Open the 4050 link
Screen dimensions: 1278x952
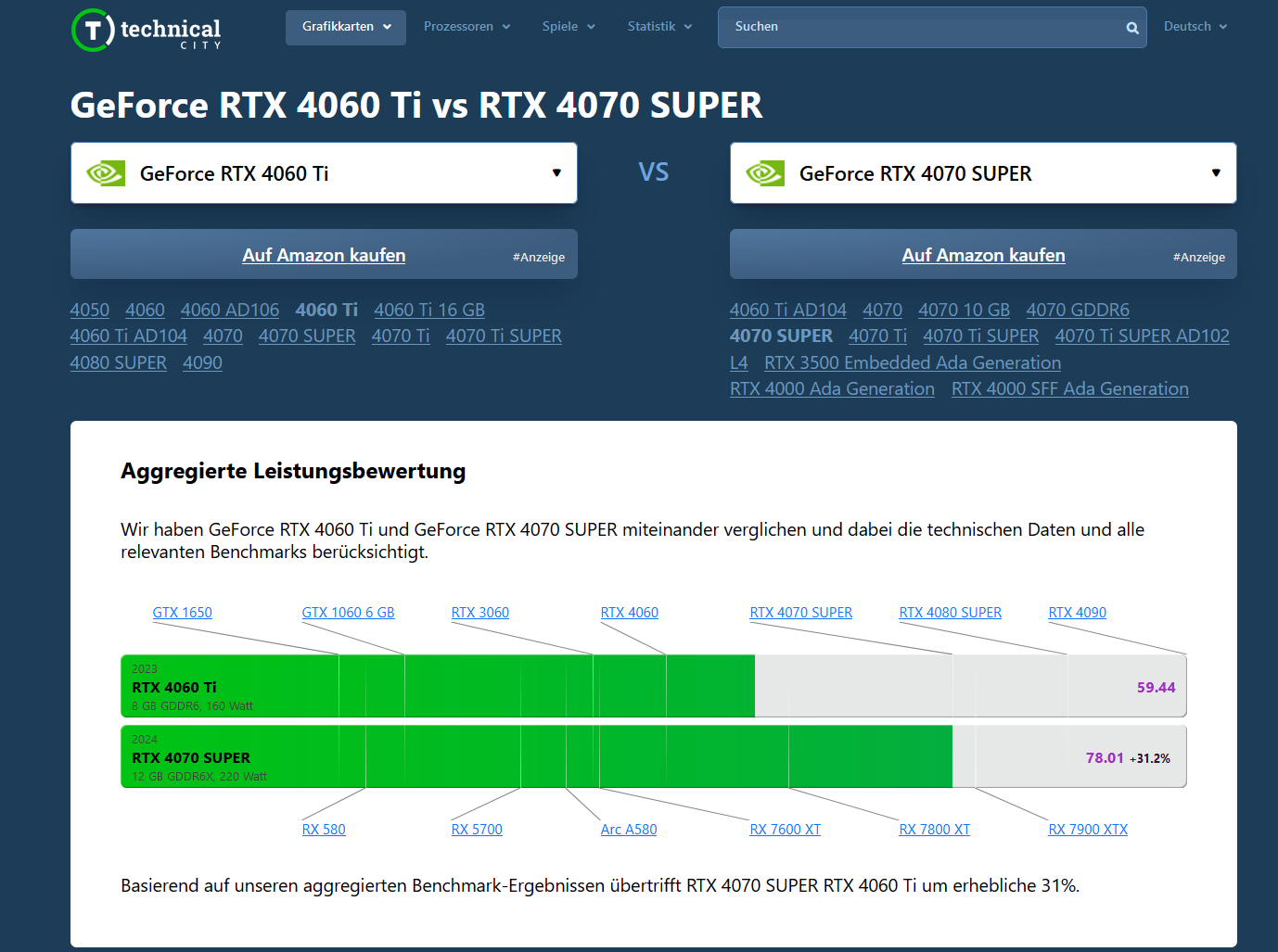(x=90, y=310)
